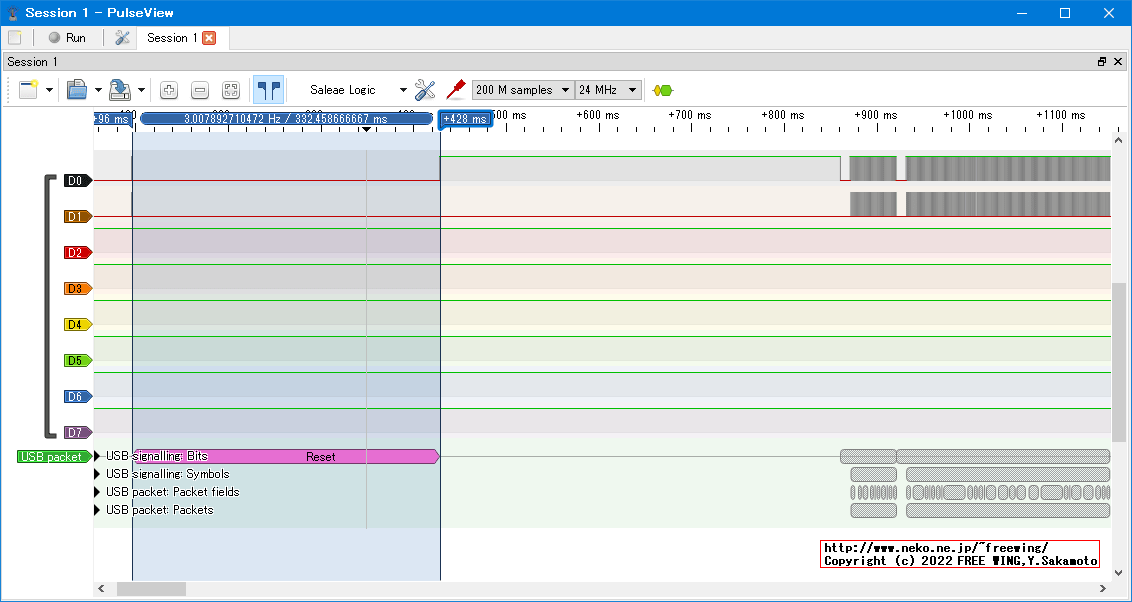Click the D0 channel label

point(76,181)
